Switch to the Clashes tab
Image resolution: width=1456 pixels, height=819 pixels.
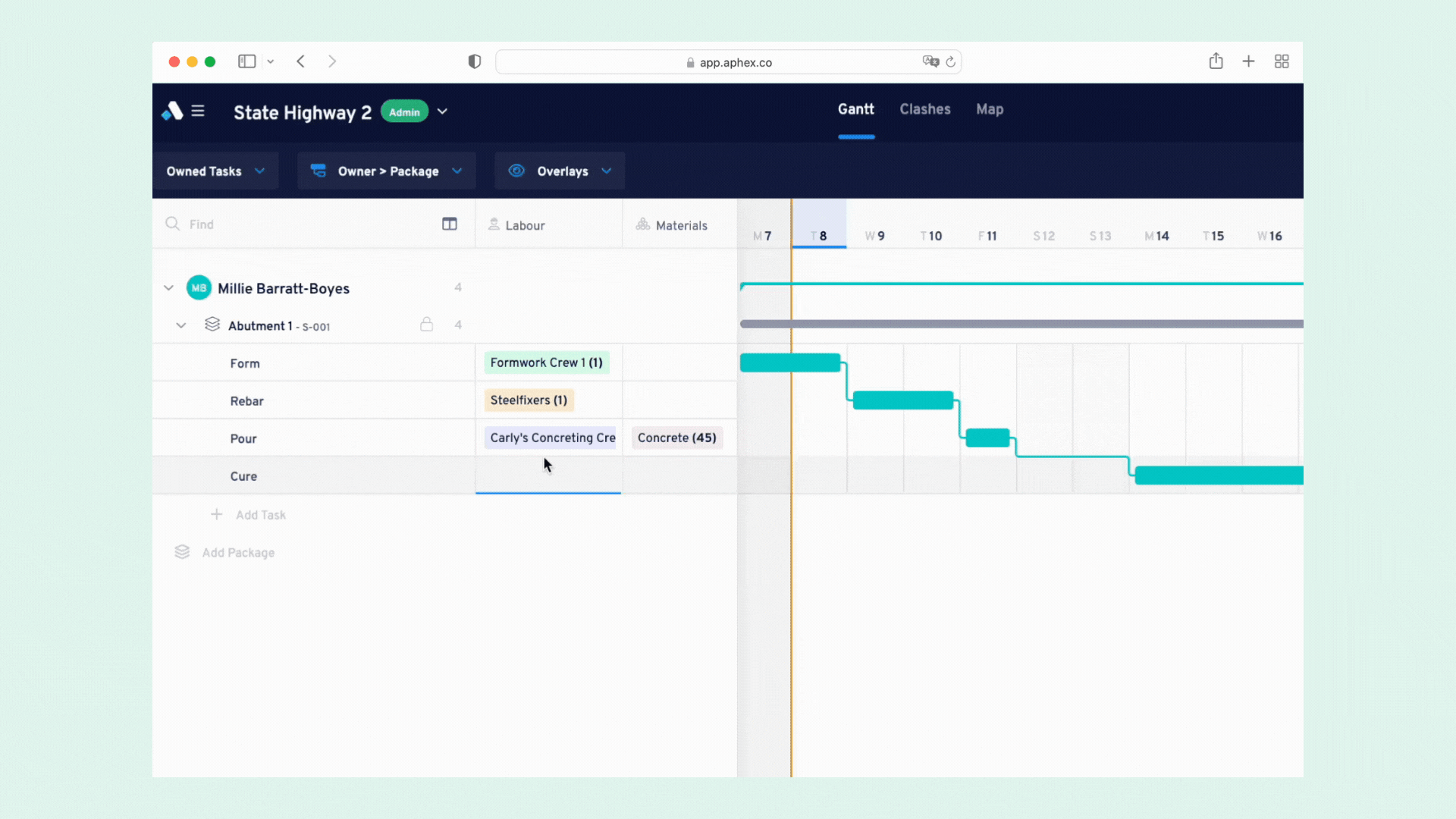click(x=925, y=108)
